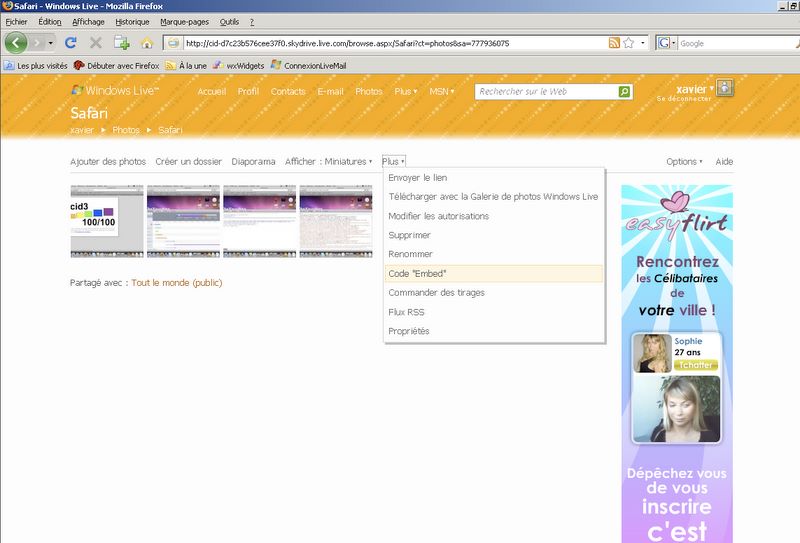Go to Accueil in Windows Live header

212,91
